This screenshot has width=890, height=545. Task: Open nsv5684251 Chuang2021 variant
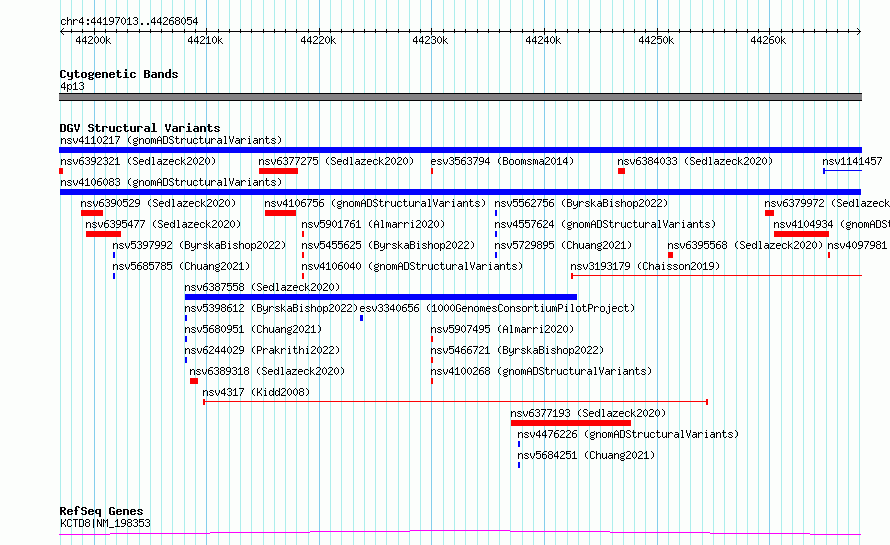(586, 455)
